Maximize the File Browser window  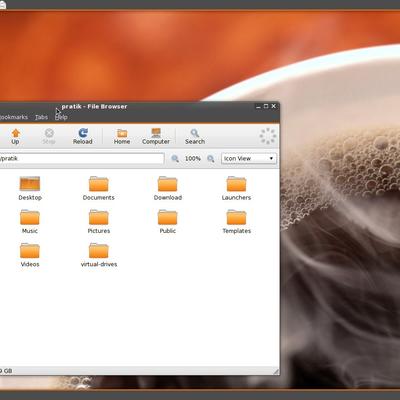coord(266,106)
